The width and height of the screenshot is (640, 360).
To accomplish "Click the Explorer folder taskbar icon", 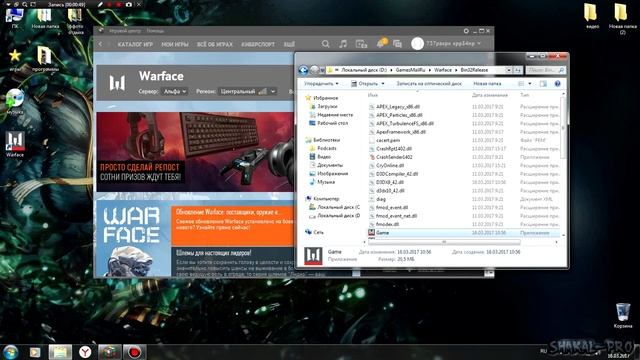I will pyautogui.click(x=60, y=352).
